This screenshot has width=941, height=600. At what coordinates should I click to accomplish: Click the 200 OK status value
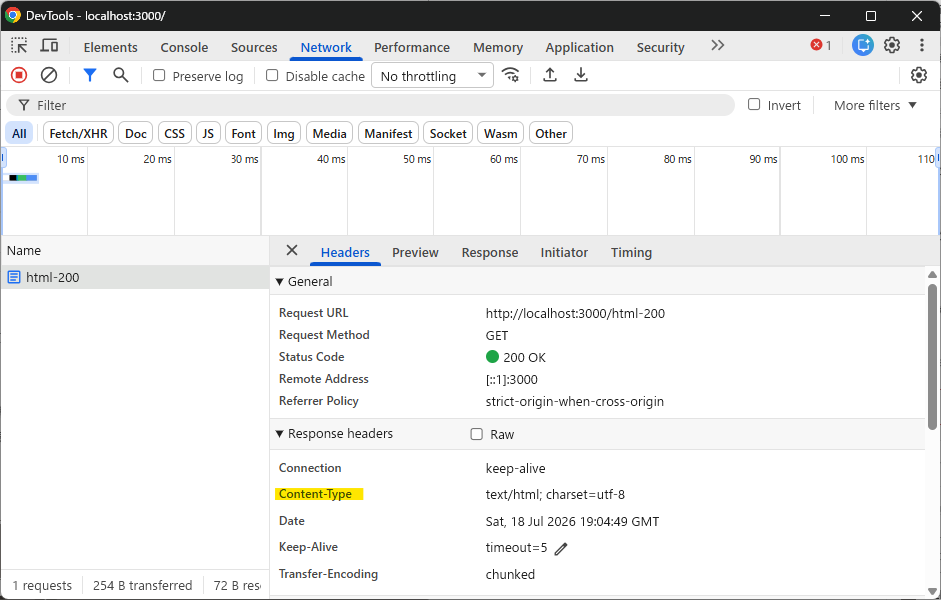524,358
